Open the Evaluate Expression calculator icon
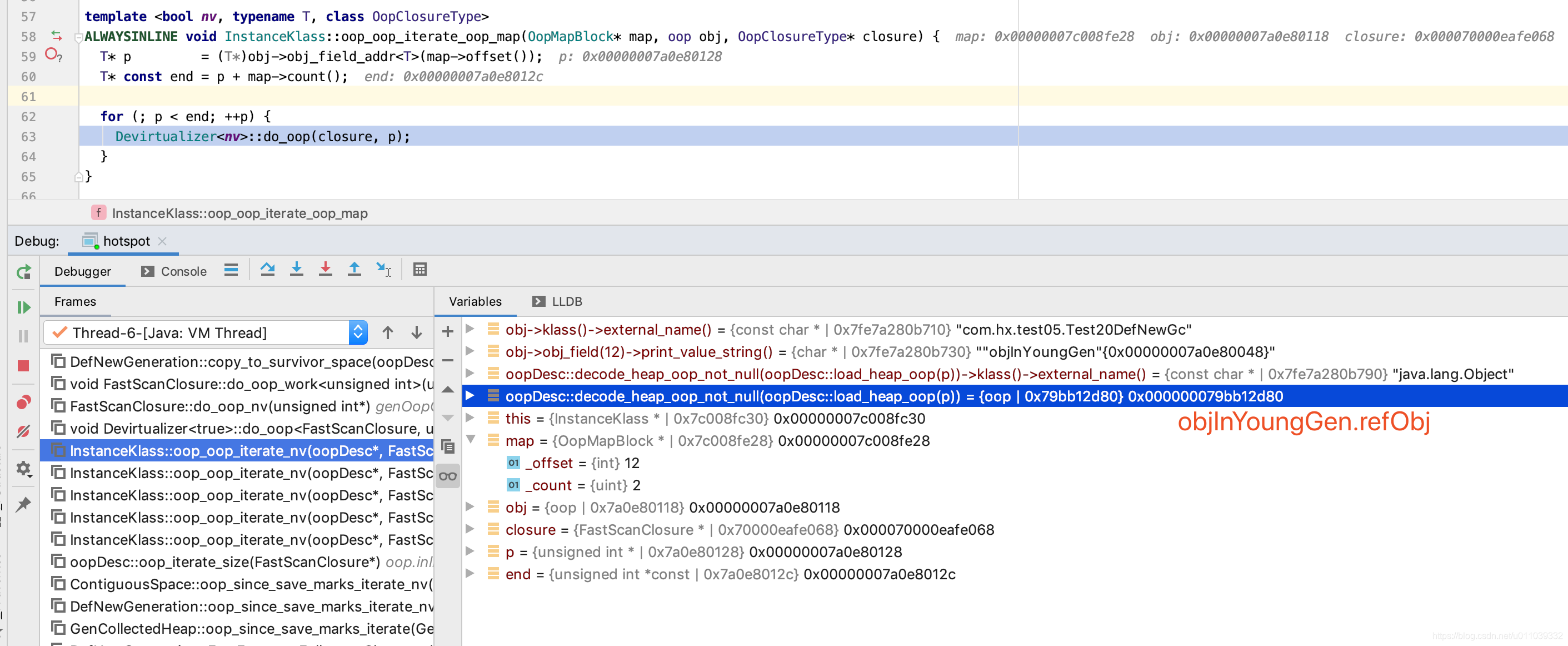1568x646 pixels. coord(420,270)
